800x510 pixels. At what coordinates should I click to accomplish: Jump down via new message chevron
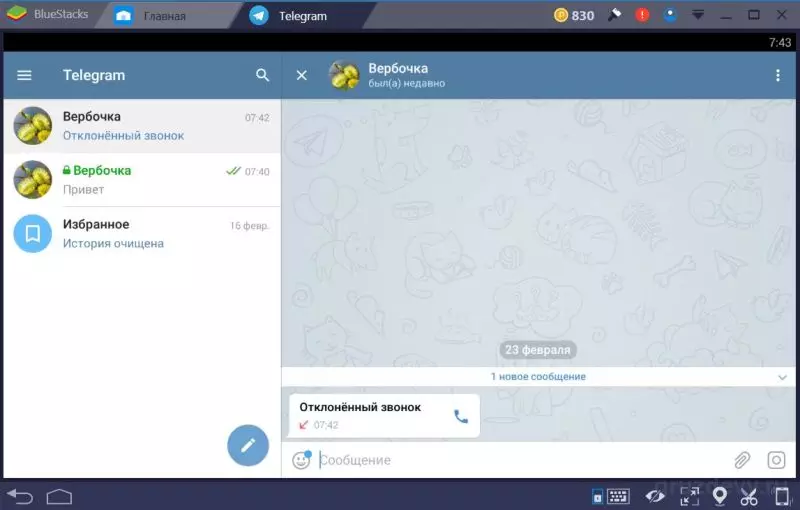pos(782,377)
